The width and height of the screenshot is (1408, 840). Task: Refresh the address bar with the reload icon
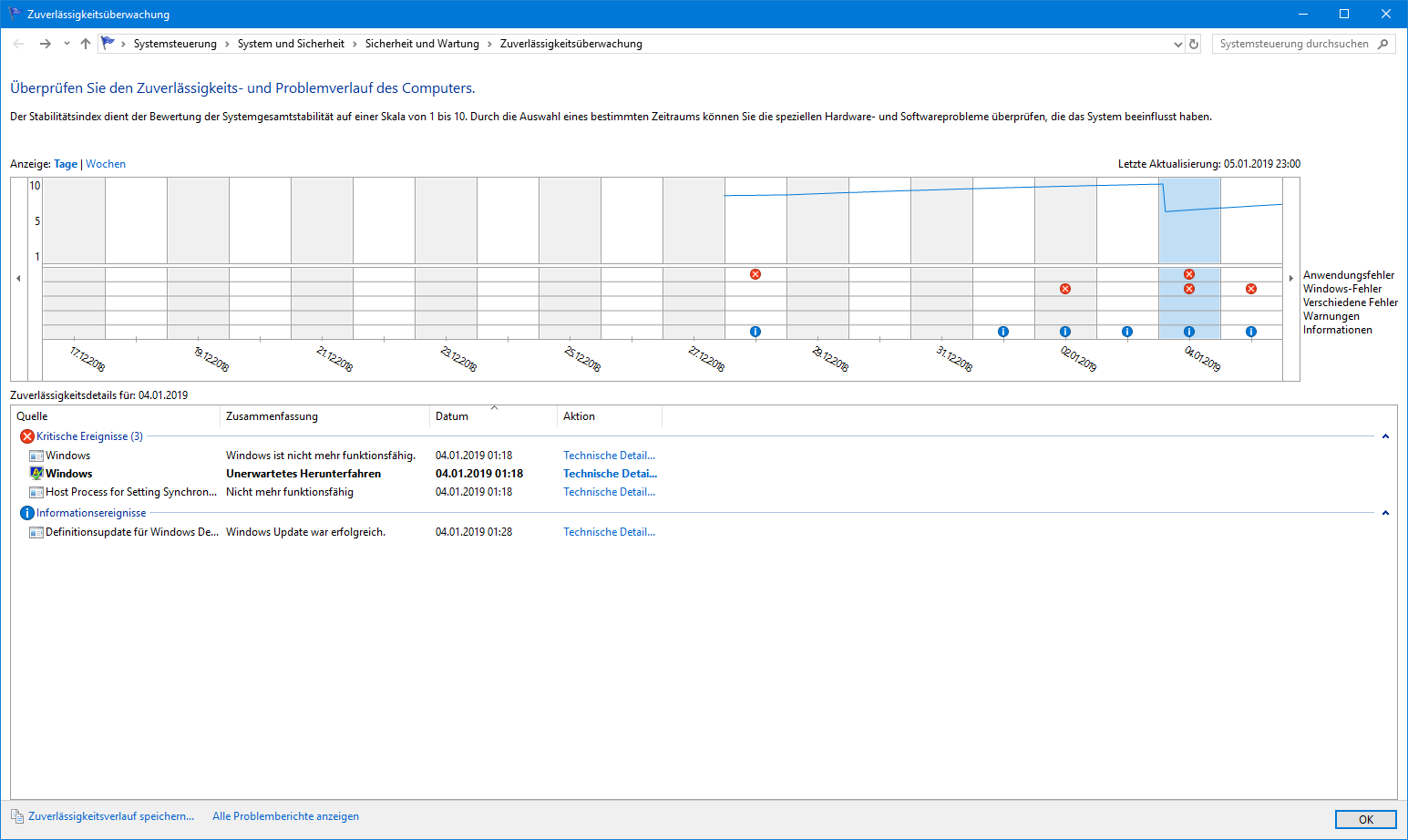pyautogui.click(x=1194, y=44)
